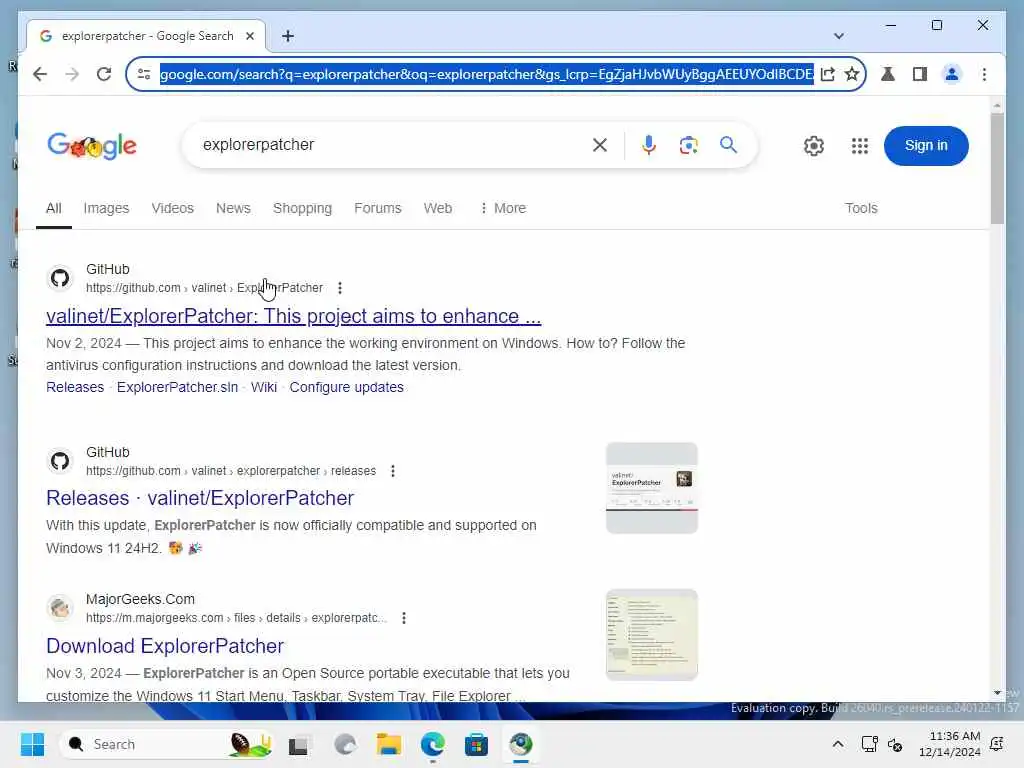Open File Explorer from taskbar
The image size is (1024, 768).
click(x=389, y=744)
